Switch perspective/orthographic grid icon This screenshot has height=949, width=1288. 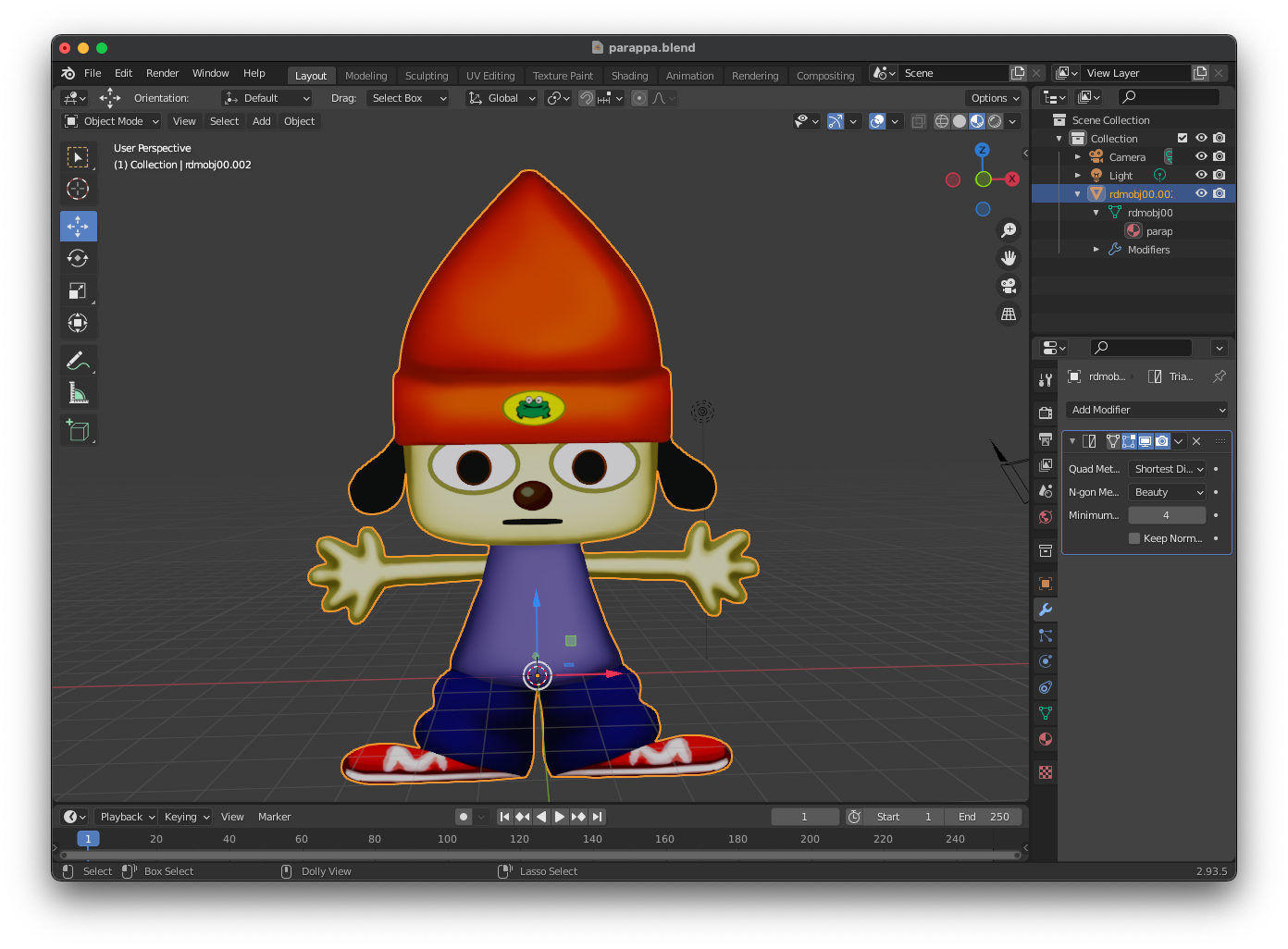click(x=1009, y=314)
